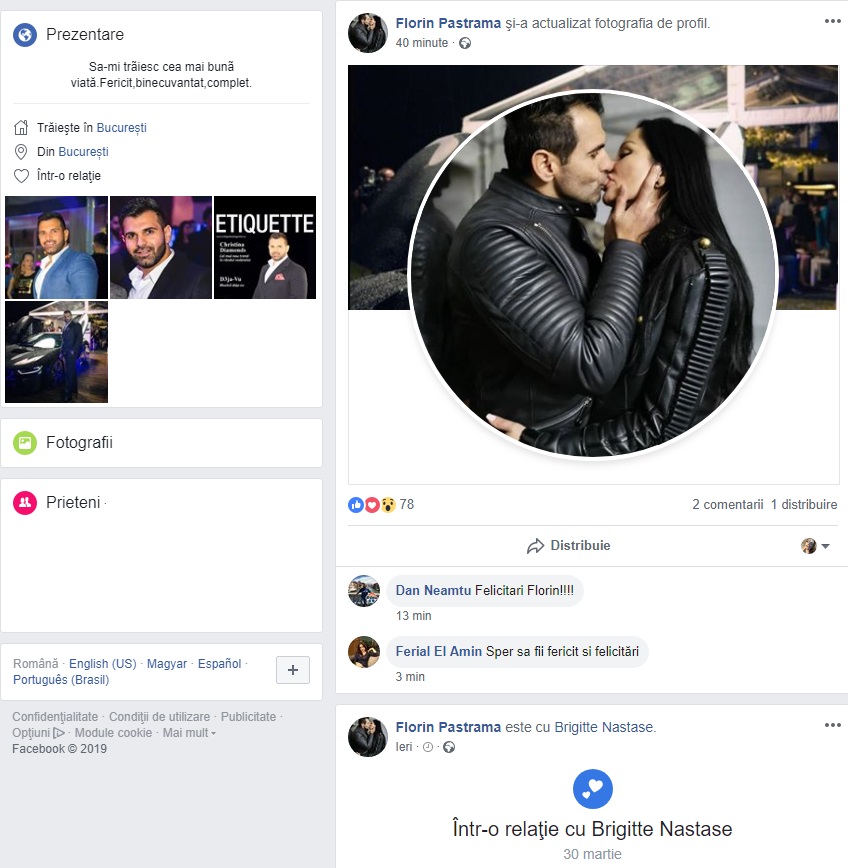
Task: Open the three-dot menu on relationship post
Action: 832,725
